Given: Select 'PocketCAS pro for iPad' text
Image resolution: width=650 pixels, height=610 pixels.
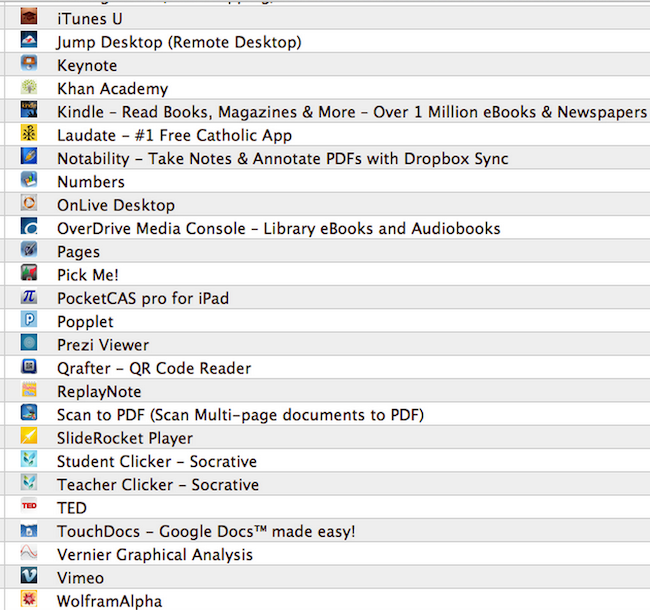Looking at the screenshot, I should (x=143, y=298).
